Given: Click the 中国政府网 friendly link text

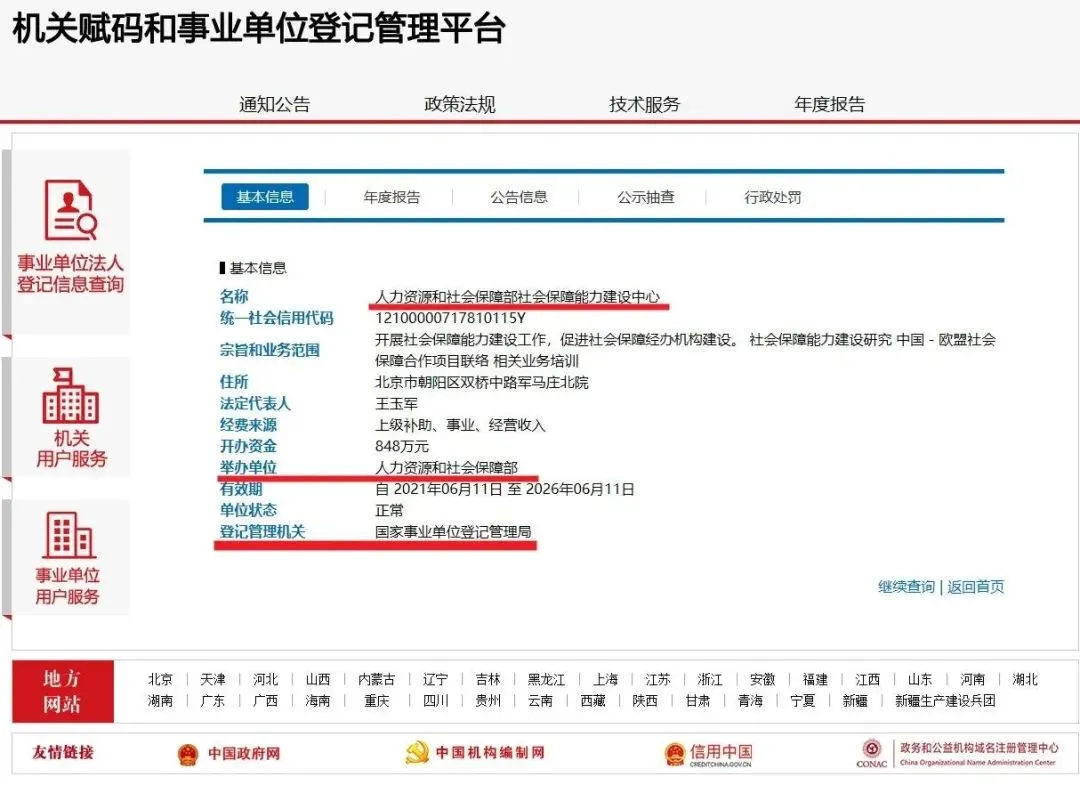Looking at the screenshot, I should 244,754.
